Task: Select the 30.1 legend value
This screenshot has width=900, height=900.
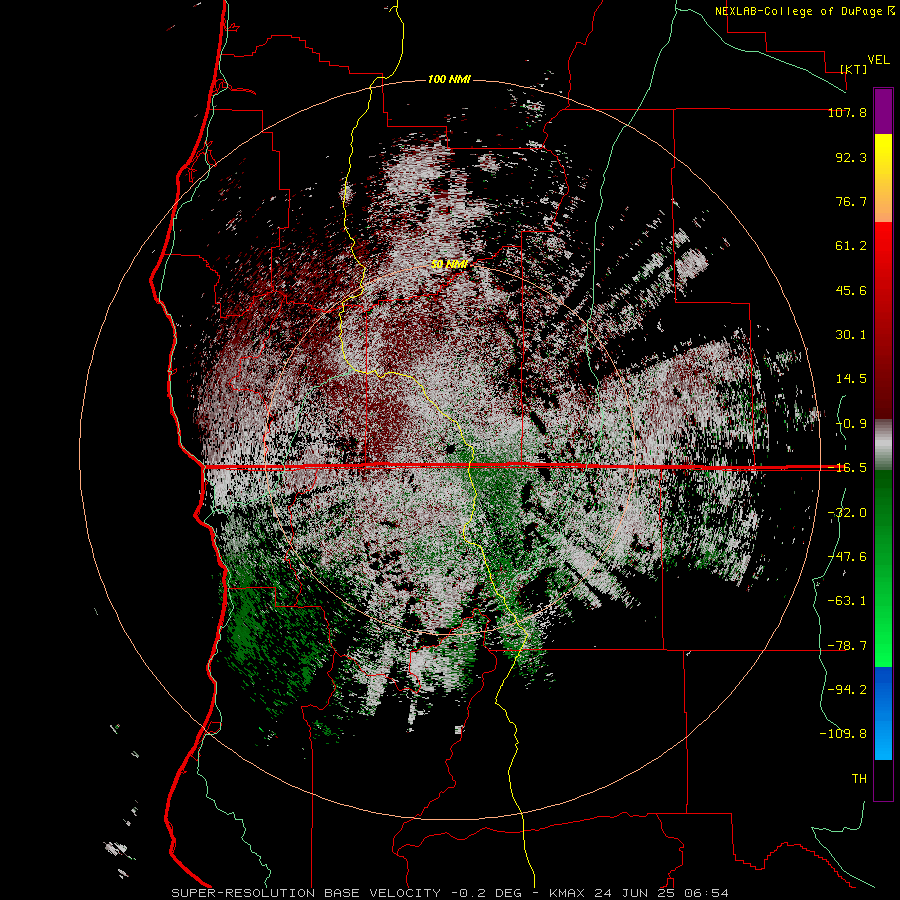Action: (x=851, y=335)
